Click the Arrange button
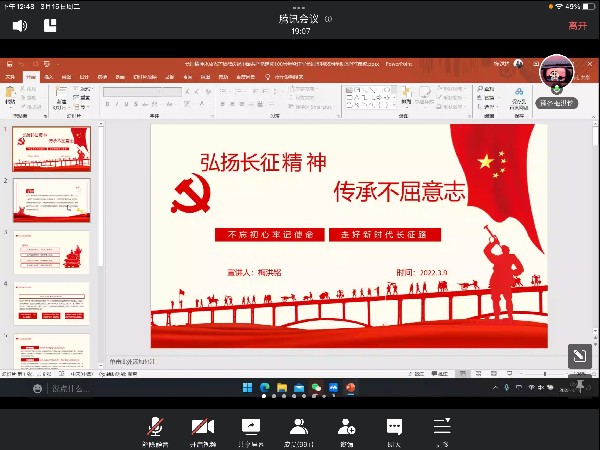 [406, 96]
